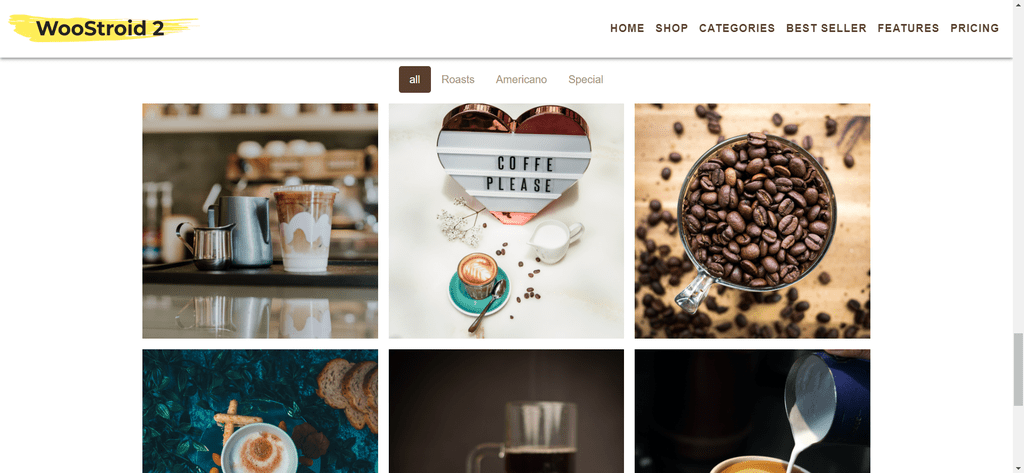Filter gallery by Special

586,79
